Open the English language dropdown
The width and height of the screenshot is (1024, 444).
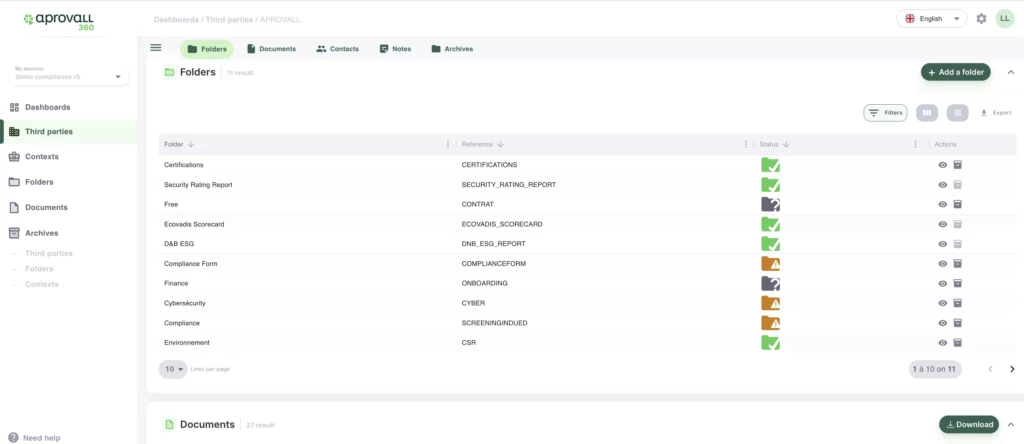coord(932,19)
